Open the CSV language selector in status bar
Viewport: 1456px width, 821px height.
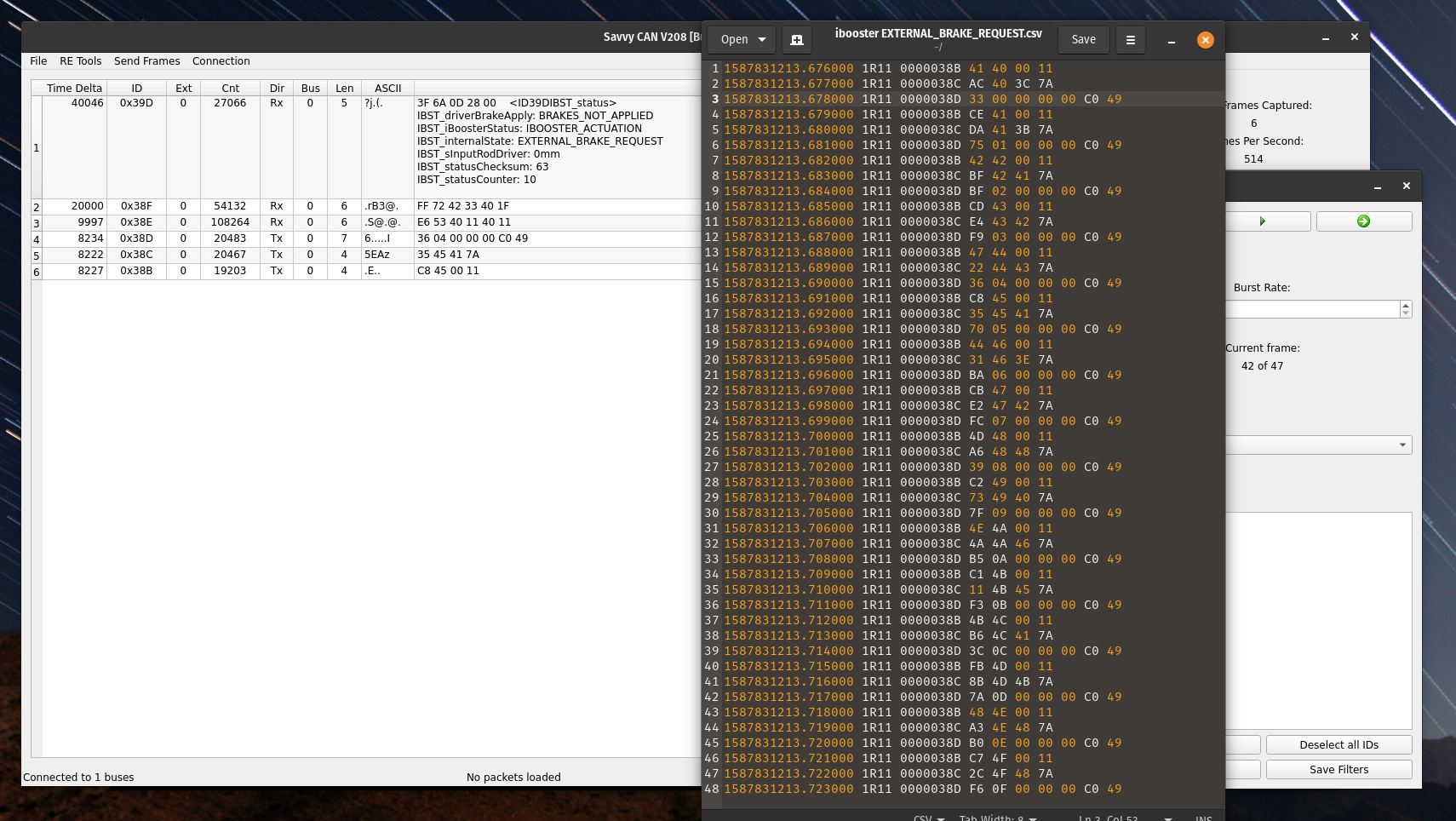point(929,818)
